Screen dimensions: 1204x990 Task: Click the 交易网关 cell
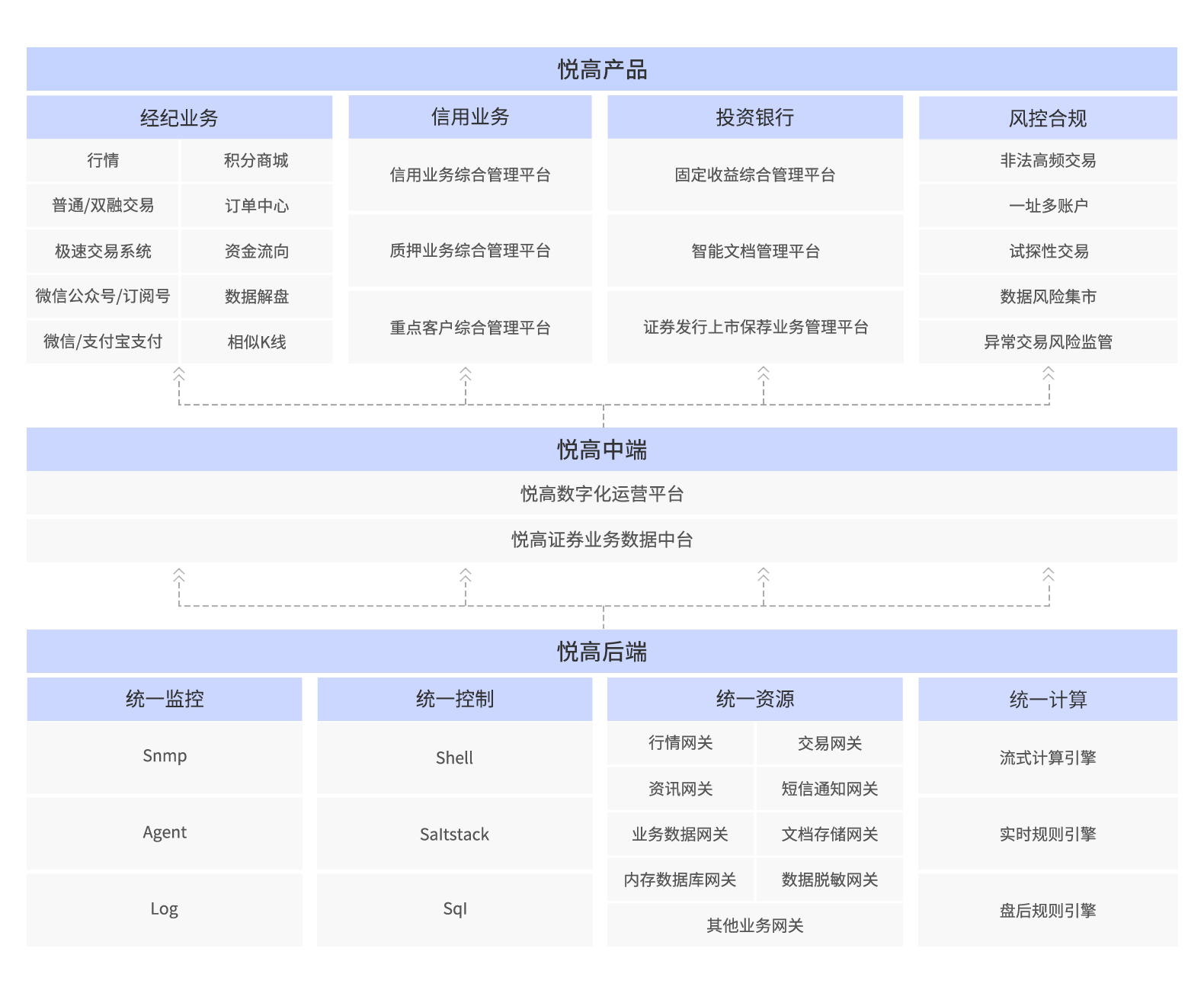click(830, 743)
